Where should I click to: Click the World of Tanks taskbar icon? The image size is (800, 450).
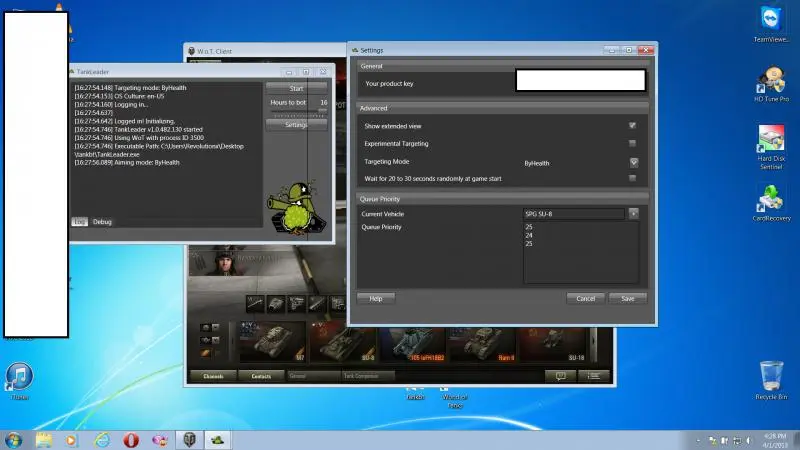189,440
